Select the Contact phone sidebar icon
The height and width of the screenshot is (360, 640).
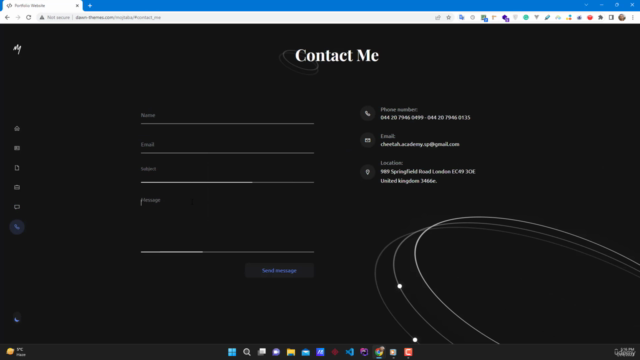coord(17,227)
